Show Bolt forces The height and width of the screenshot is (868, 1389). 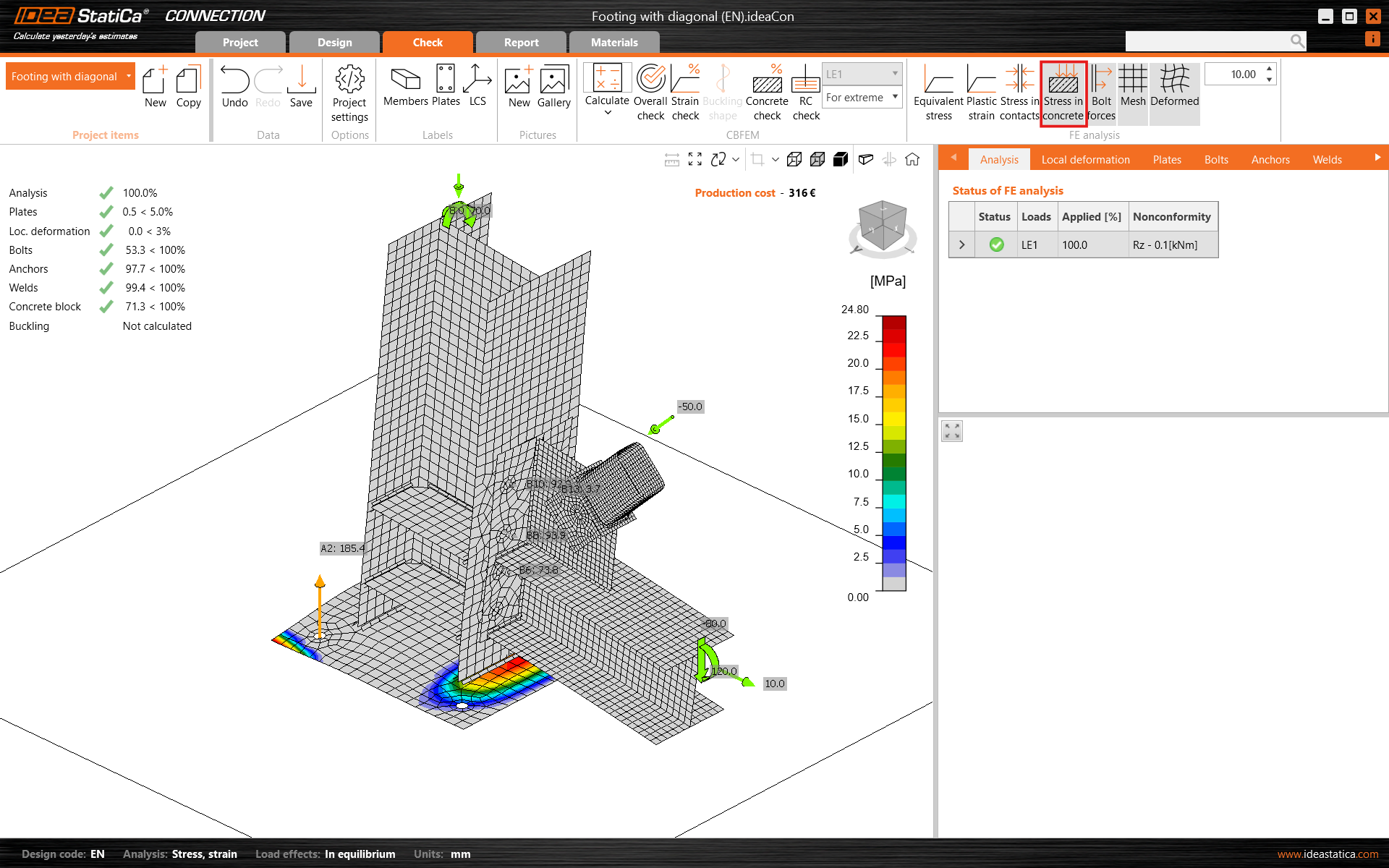pyautogui.click(x=1101, y=93)
